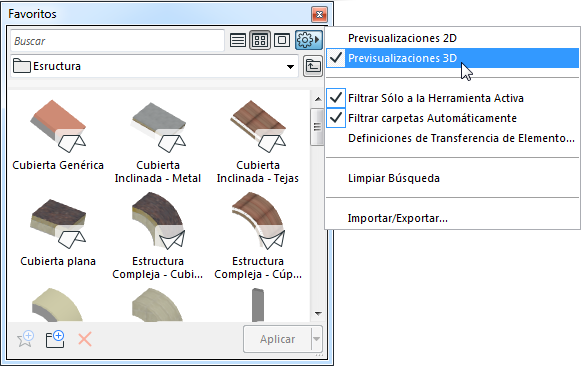The image size is (582, 367).
Task: Select the Cubierta Genérica favorite
Action: click(x=58, y=135)
